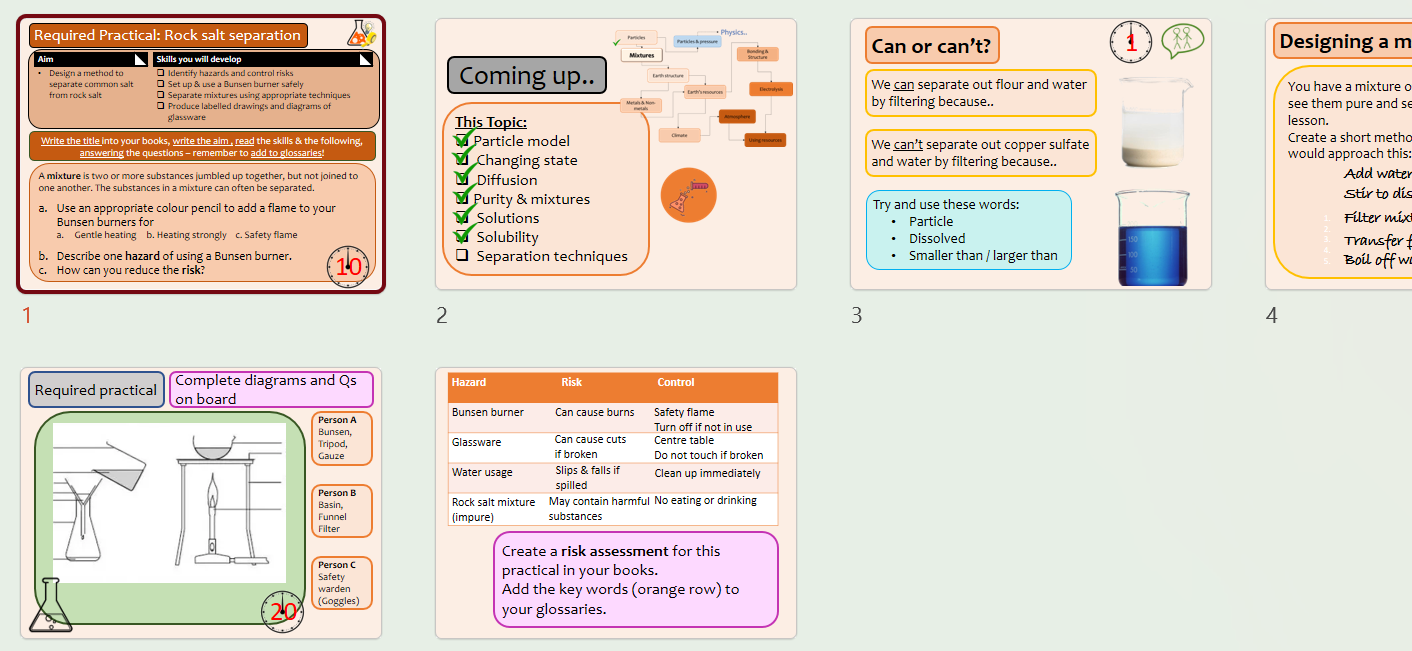
Task: Select the partially visible Designing a method slide
Action: 1338,154
